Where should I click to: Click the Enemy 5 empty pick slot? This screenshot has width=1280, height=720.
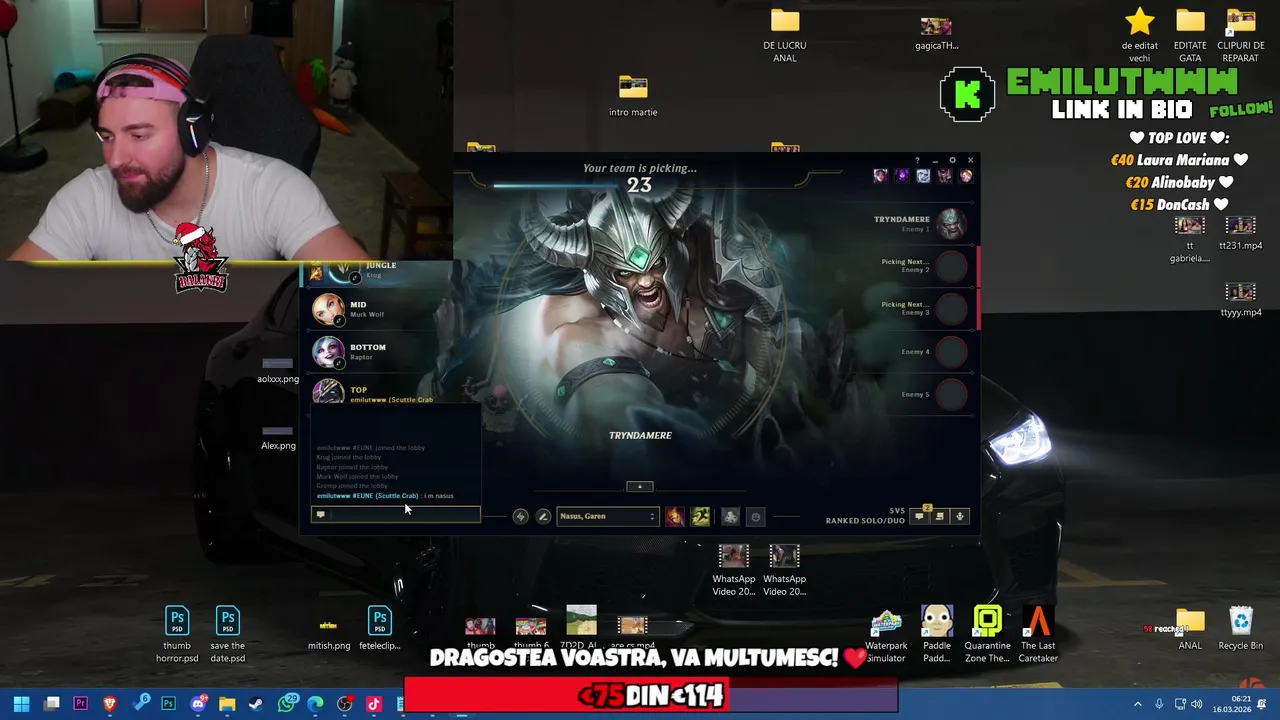951,395
